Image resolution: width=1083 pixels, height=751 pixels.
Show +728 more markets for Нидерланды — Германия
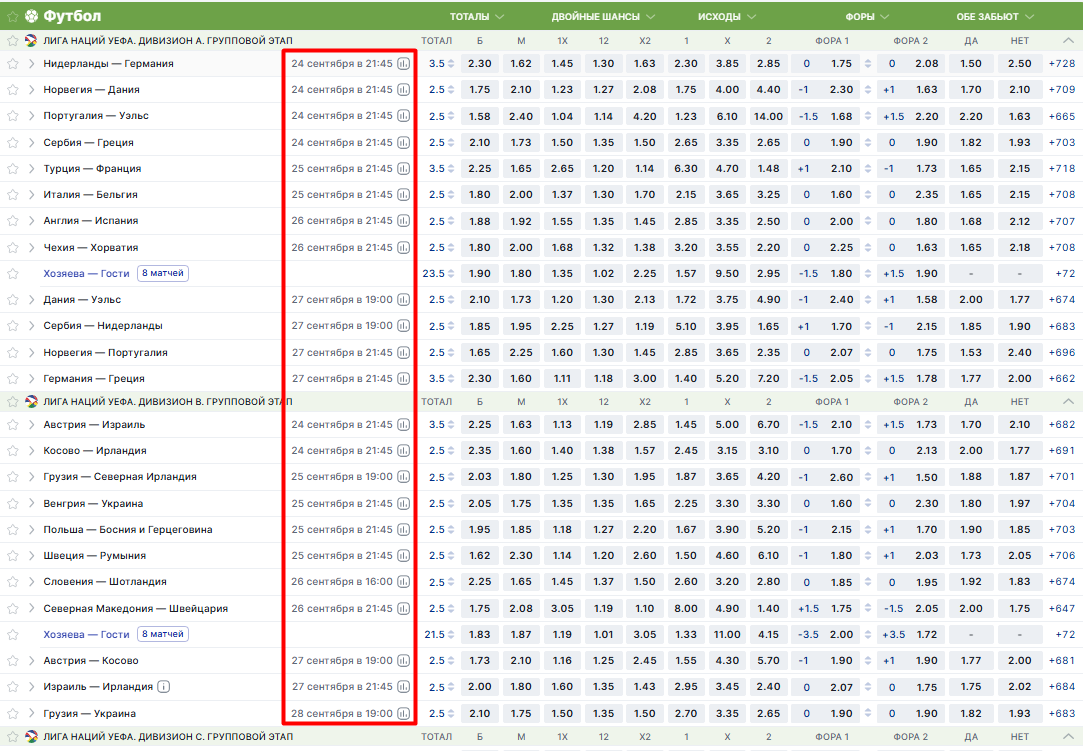coord(1062,64)
